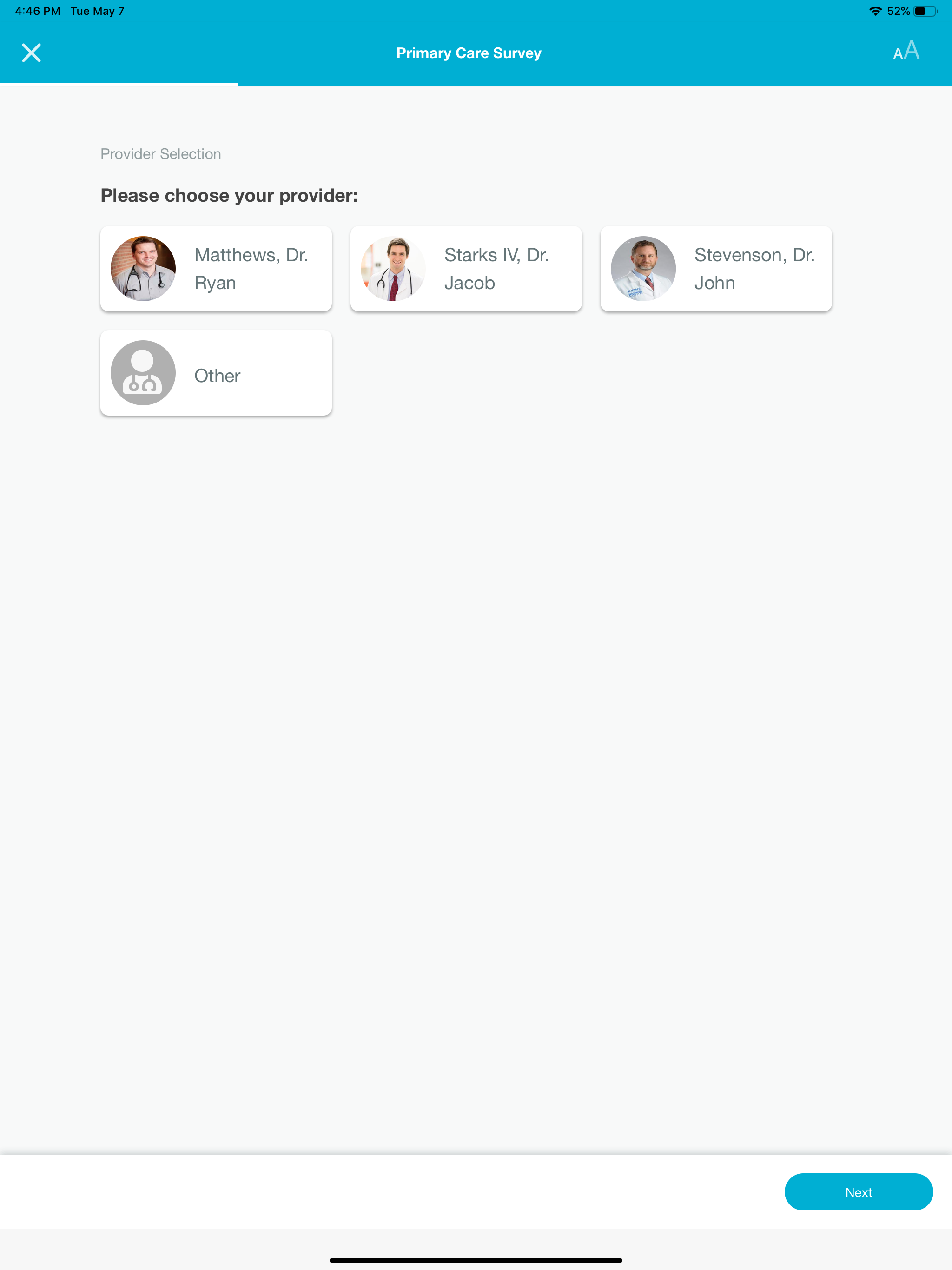Choose the Matthews, Dr. Ryan card
This screenshot has height=1270, width=952.
tap(216, 269)
